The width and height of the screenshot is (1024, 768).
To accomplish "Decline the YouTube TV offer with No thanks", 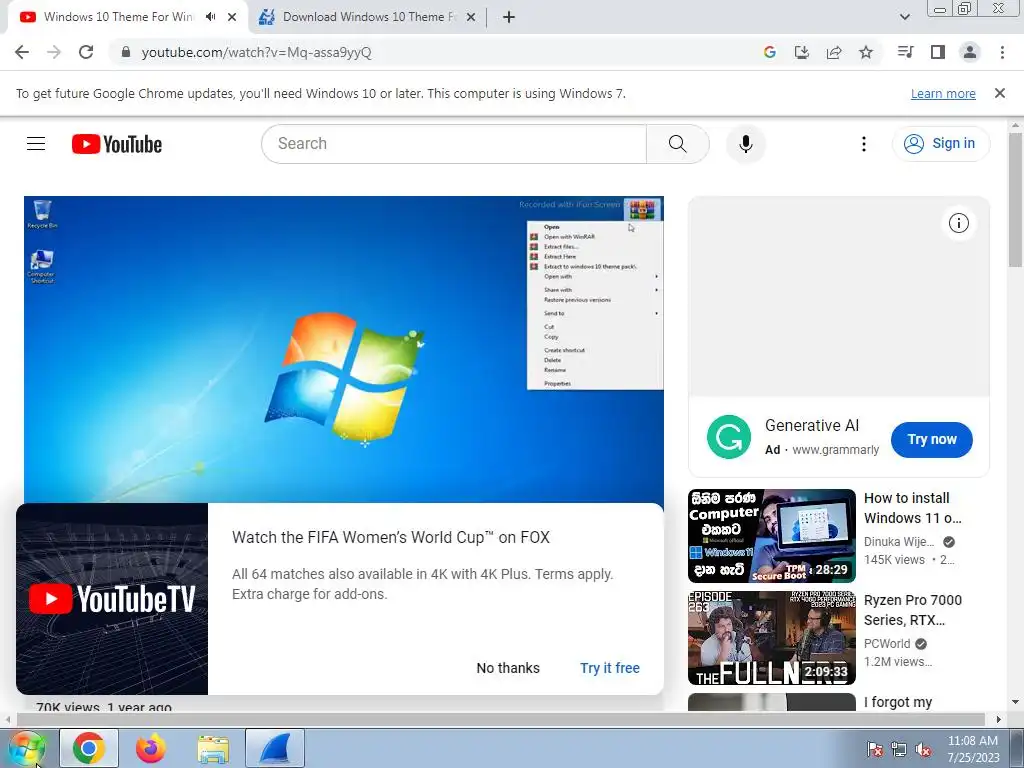I will click(508, 668).
